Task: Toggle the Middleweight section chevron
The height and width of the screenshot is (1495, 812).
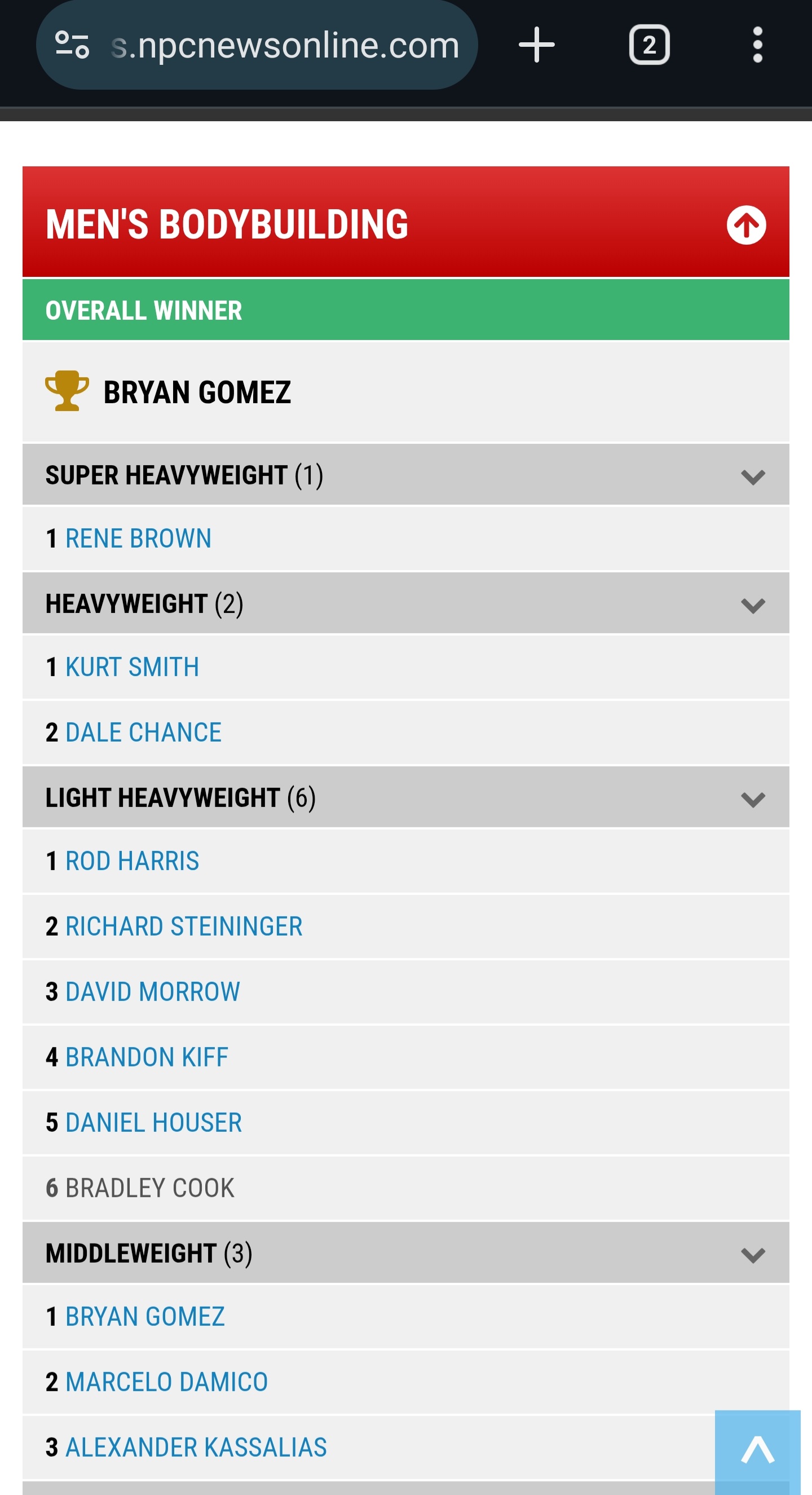Action: tap(753, 1255)
